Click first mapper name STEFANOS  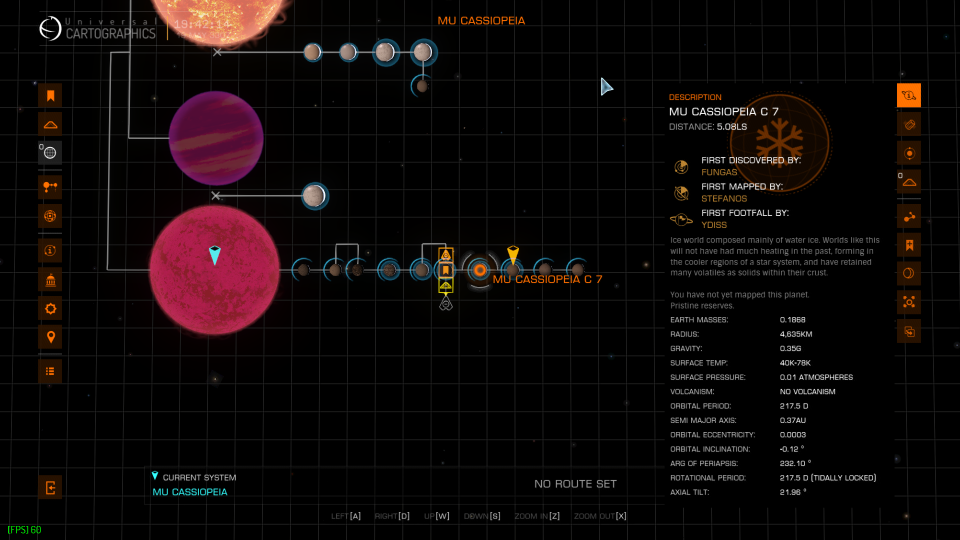724,198
